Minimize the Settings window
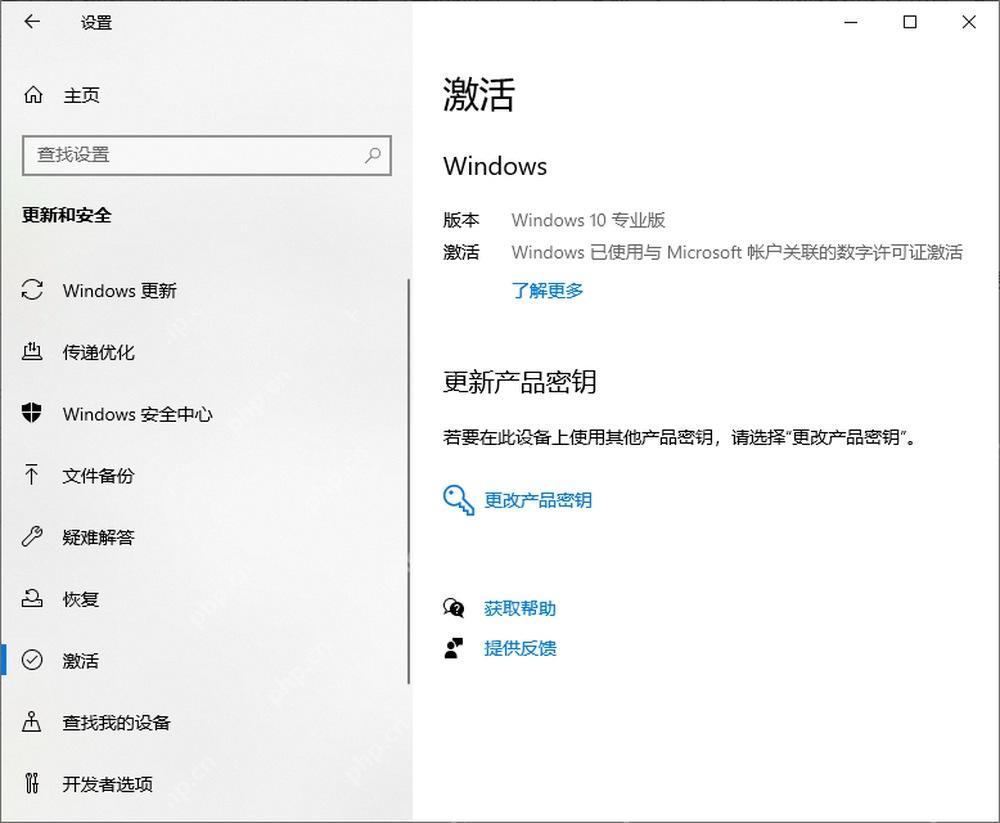1000x823 pixels. coord(851,22)
